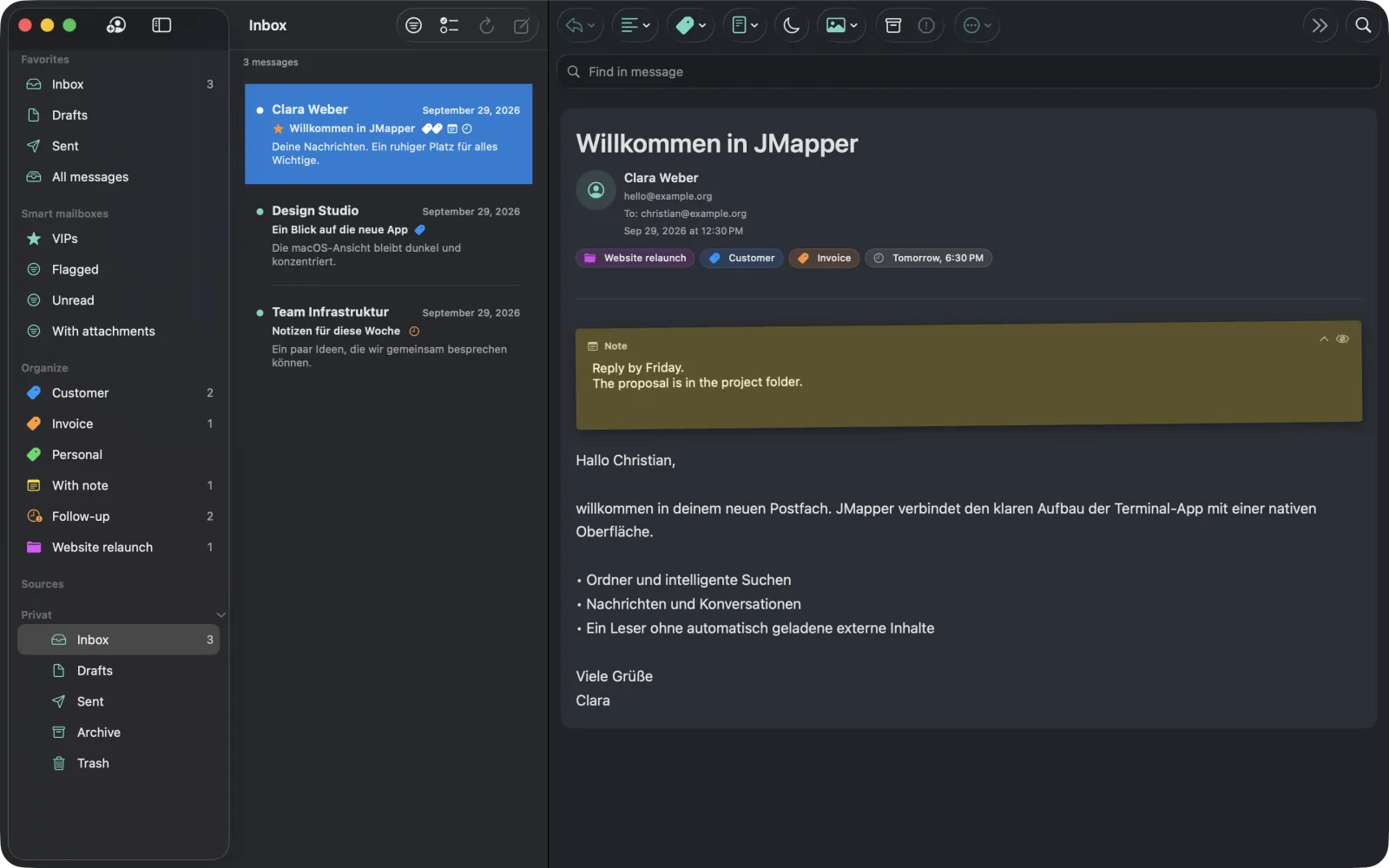Click the '3 messages' count label
Image resolution: width=1389 pixels, height=868 pixels.
[271, 62]
